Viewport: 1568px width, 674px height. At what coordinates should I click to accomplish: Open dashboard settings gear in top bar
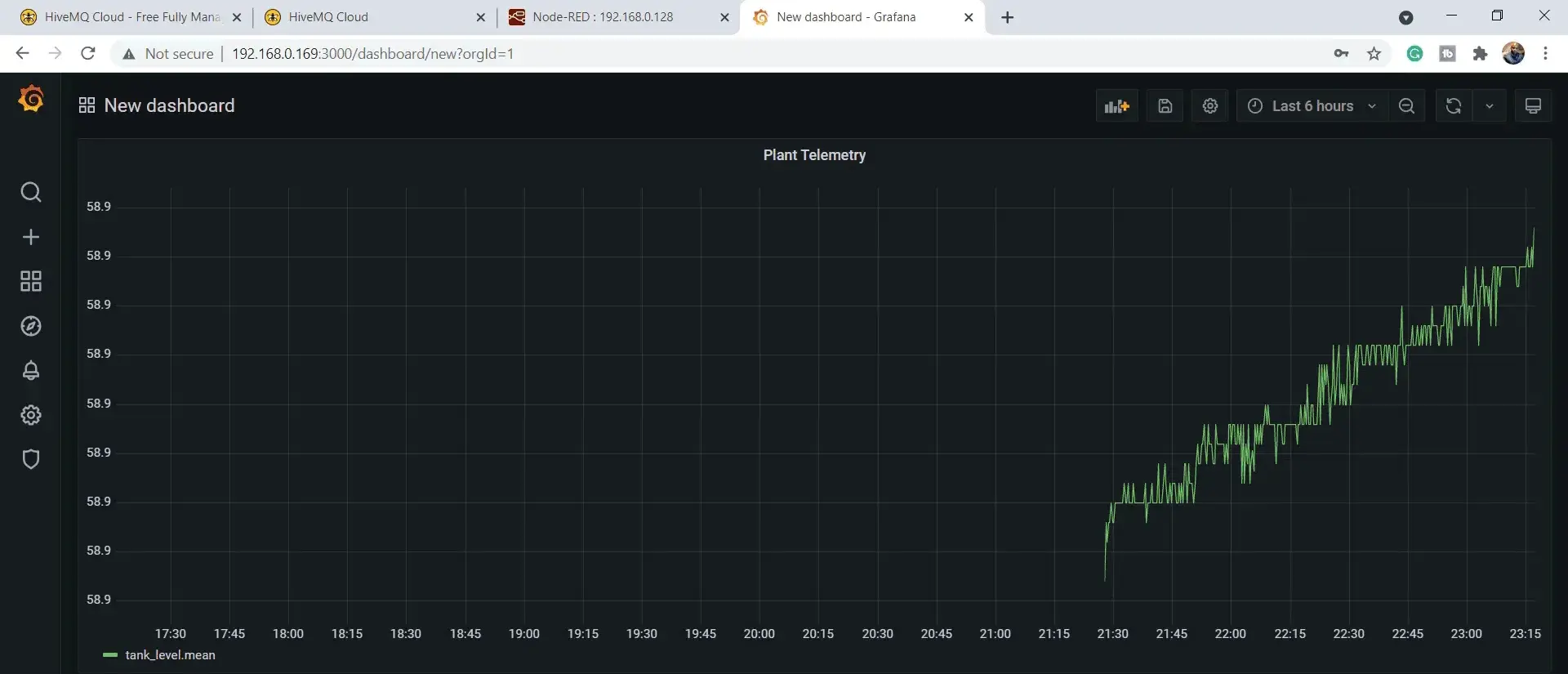[x=1210, y=106]
